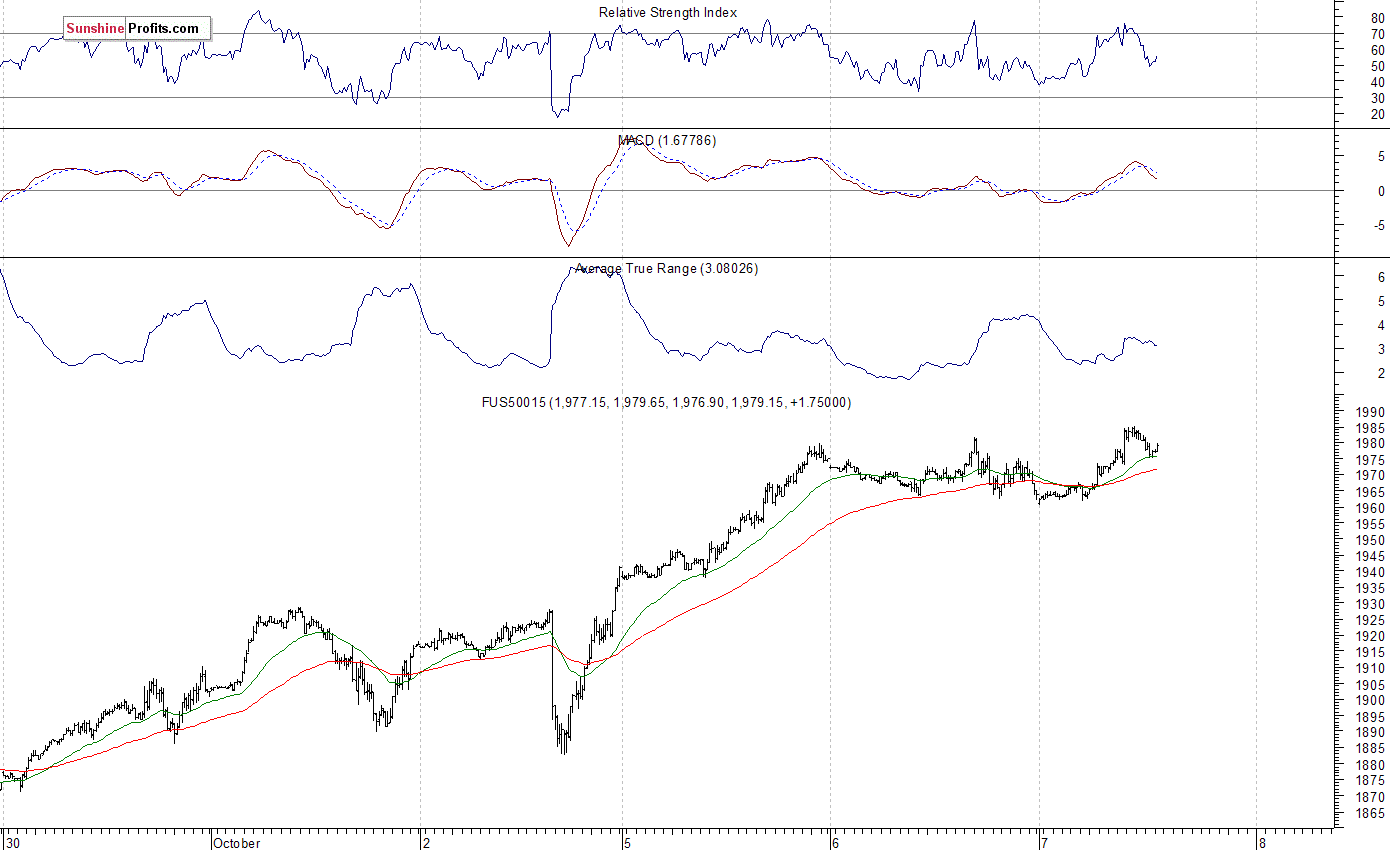Click the RSI scale value 20
The image size is (1390, 850).
click(x=1377, y=114)
